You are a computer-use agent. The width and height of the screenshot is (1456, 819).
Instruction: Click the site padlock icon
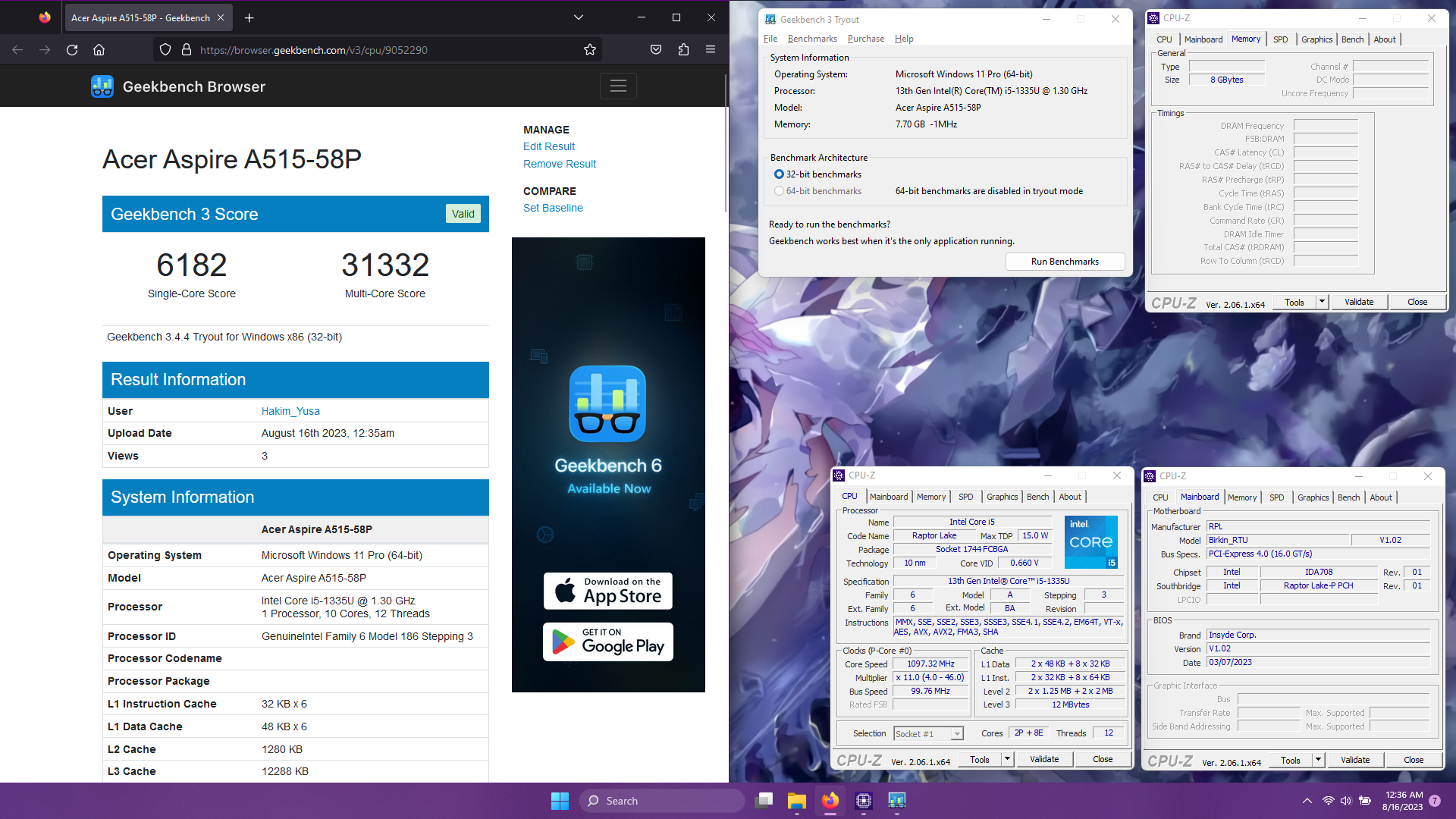tap(187, 50)
